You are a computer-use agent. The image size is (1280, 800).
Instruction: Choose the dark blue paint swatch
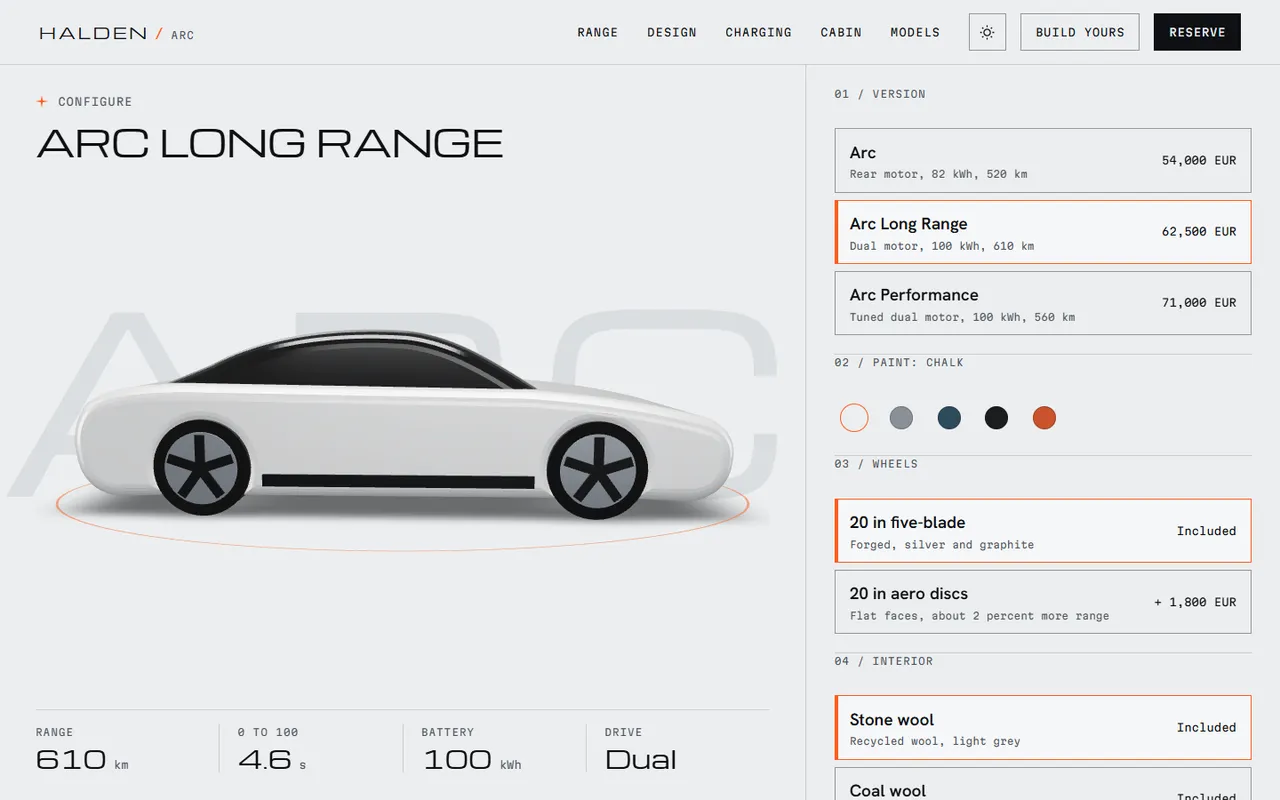coord(949,418)
